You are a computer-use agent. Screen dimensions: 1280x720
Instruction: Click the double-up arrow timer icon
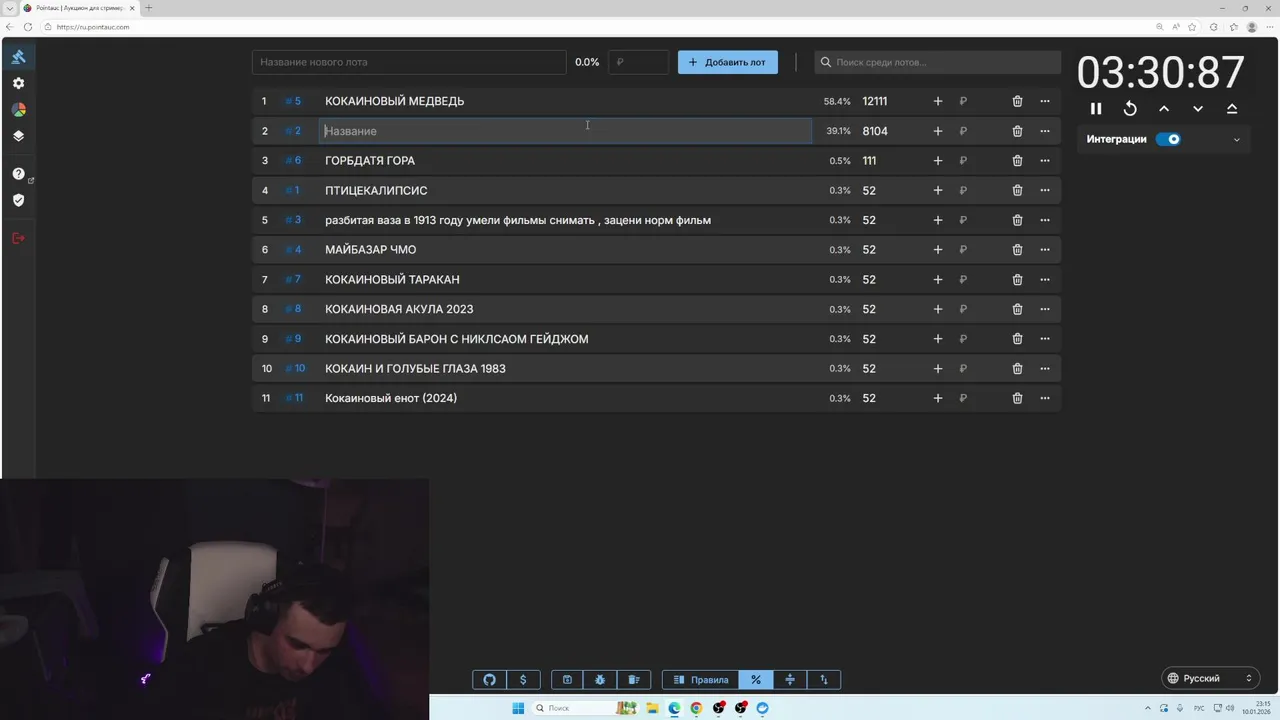pos(1232,108)
